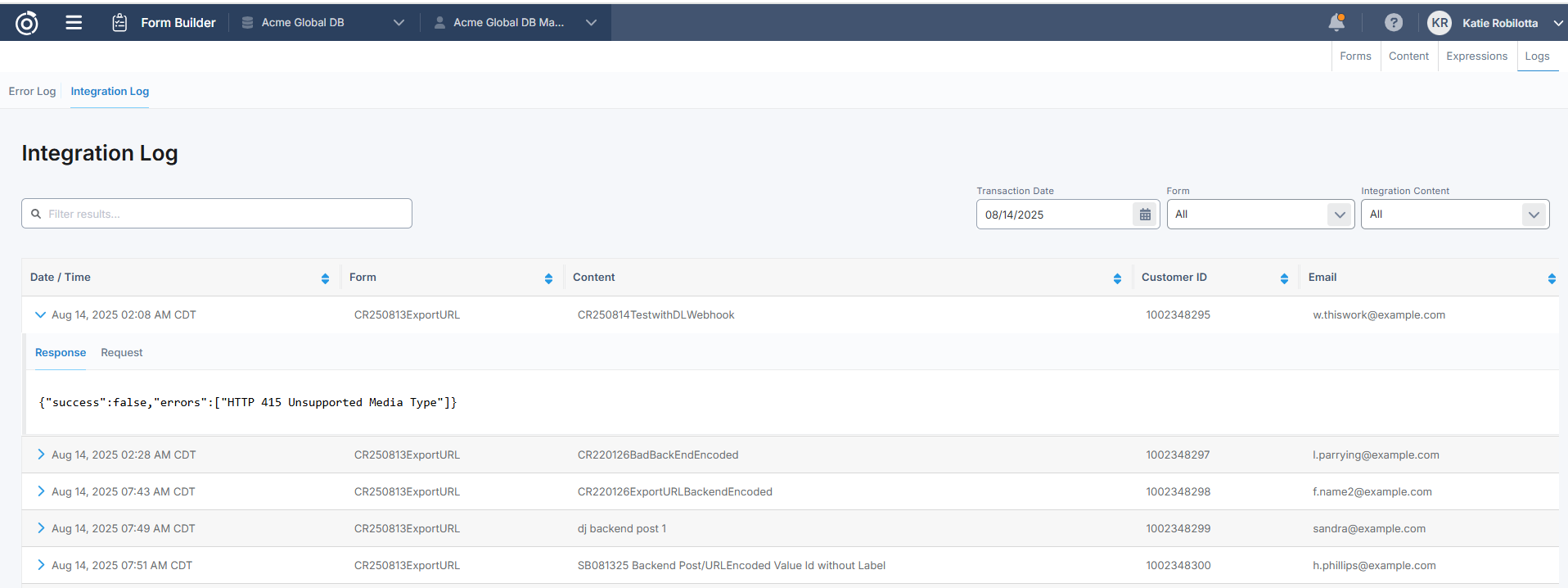The image size is (1568, 588).
Task: Open the notifications bell
Action: pyautogui.click(x=1336, y=23)
